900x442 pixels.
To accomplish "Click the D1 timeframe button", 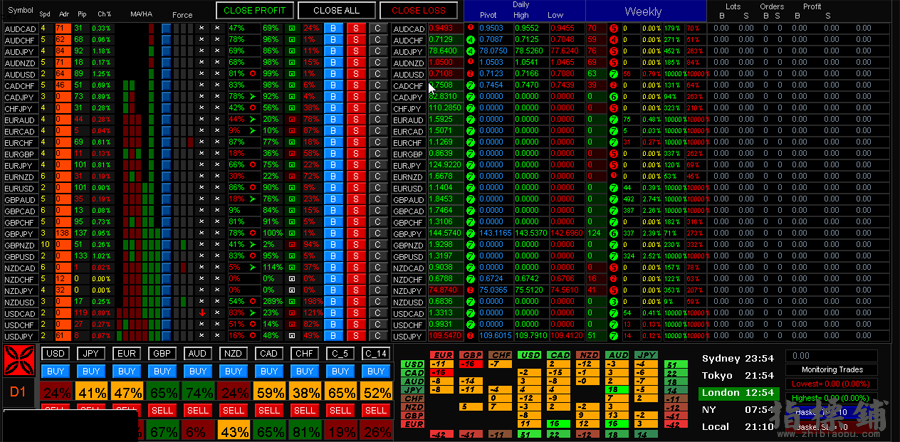I will 18,393.
